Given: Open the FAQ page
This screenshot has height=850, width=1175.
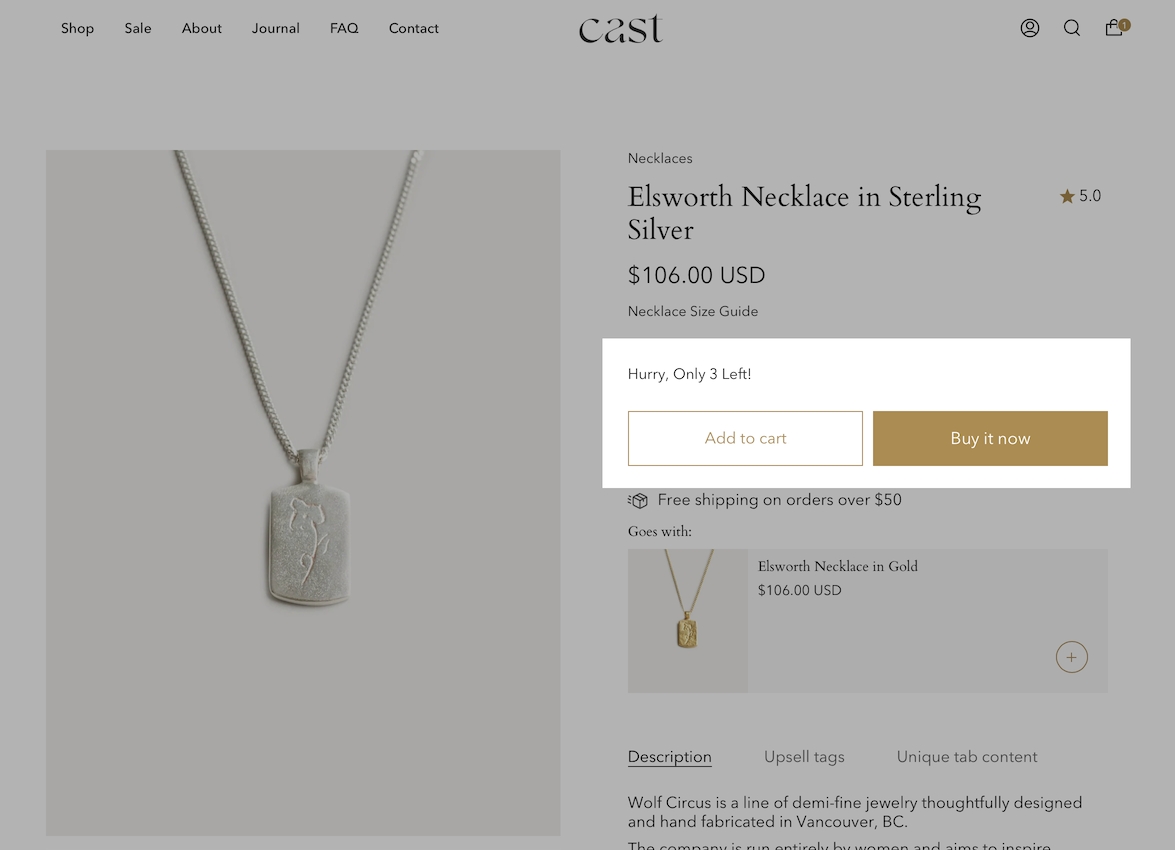Looking at the screenshot, I should [344, 28].
